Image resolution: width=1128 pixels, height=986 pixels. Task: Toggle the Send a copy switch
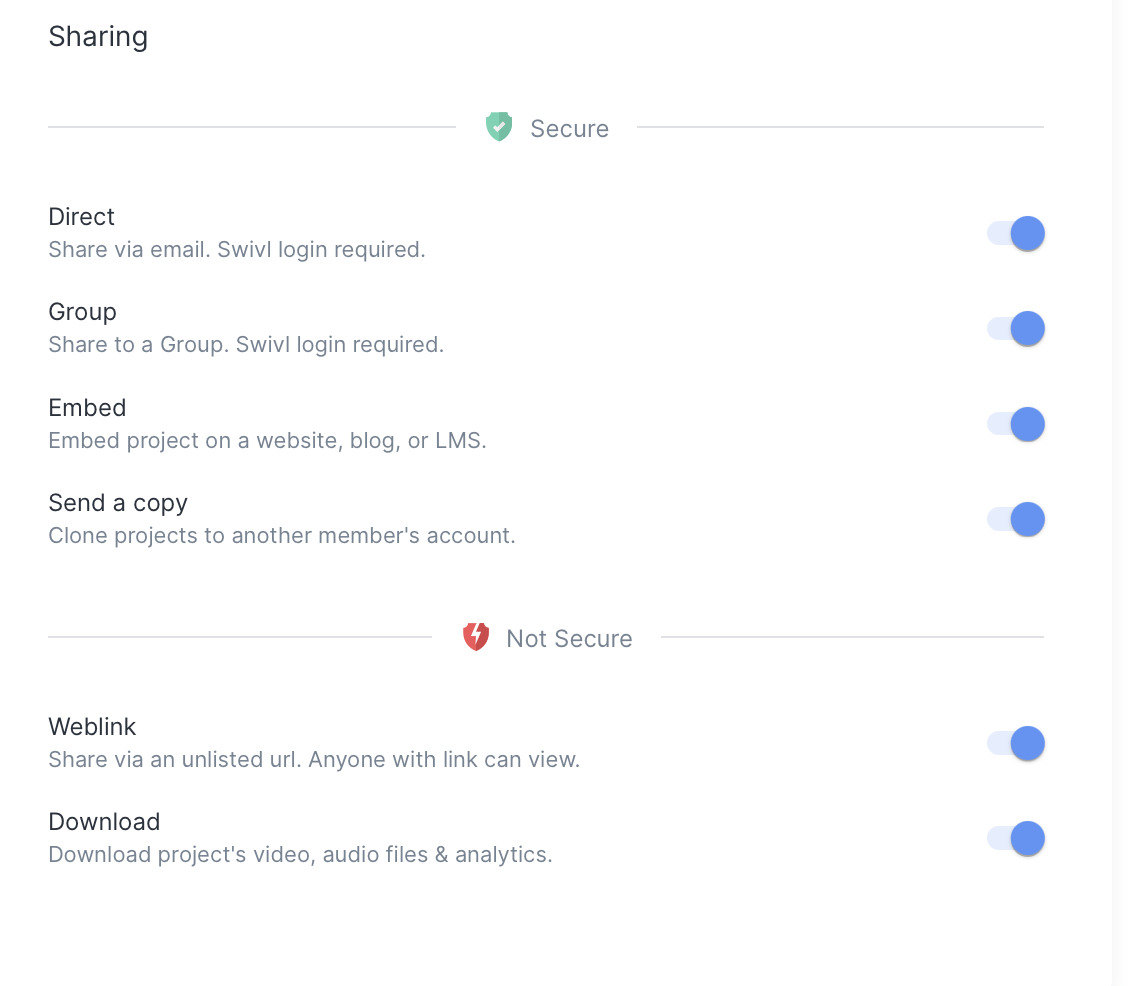pyautogui.click(x=1016, y=520)
